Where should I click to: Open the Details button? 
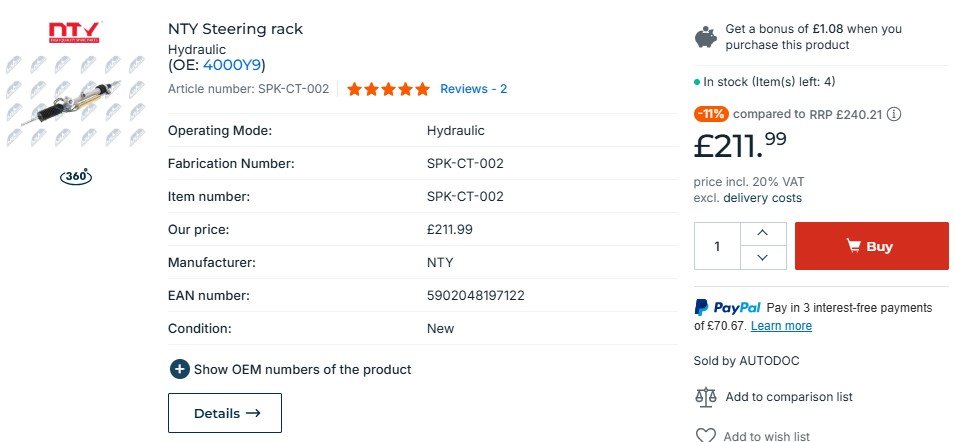coord(225,413)
